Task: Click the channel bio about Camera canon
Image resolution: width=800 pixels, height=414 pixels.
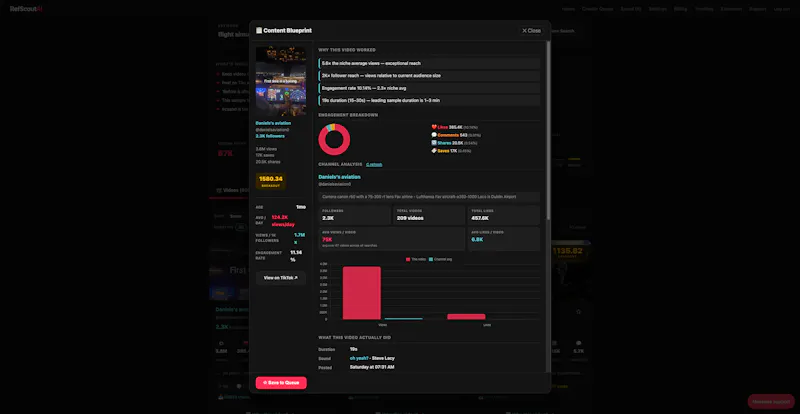Action: point(429,197)
